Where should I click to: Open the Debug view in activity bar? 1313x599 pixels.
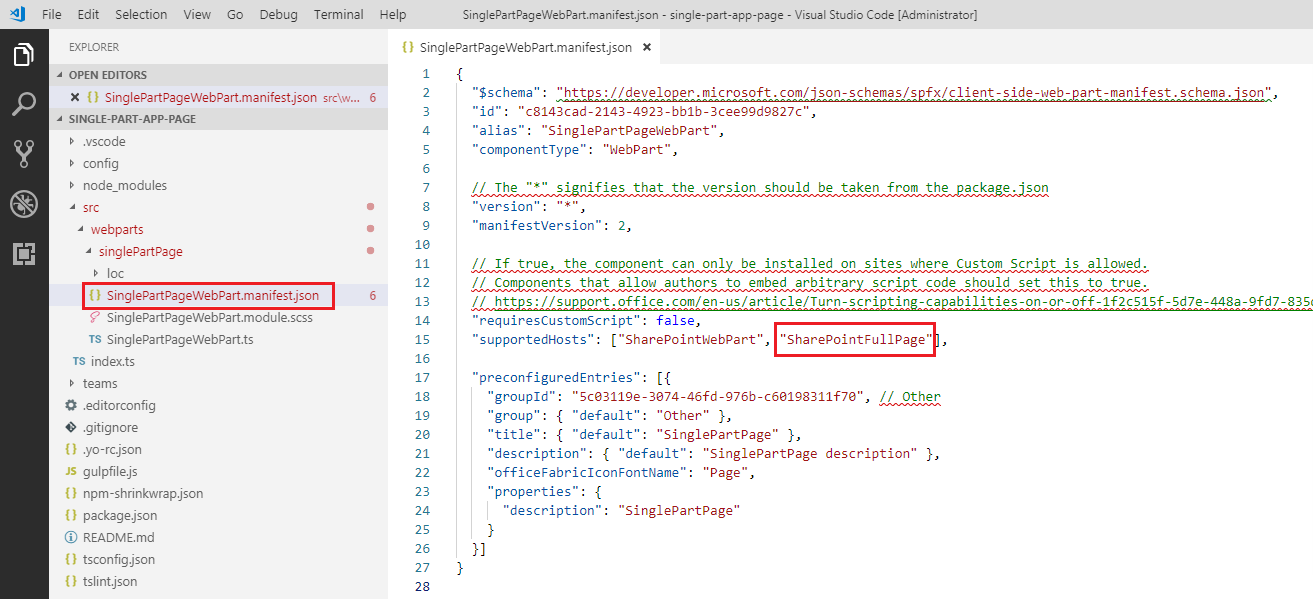(24, 204)
